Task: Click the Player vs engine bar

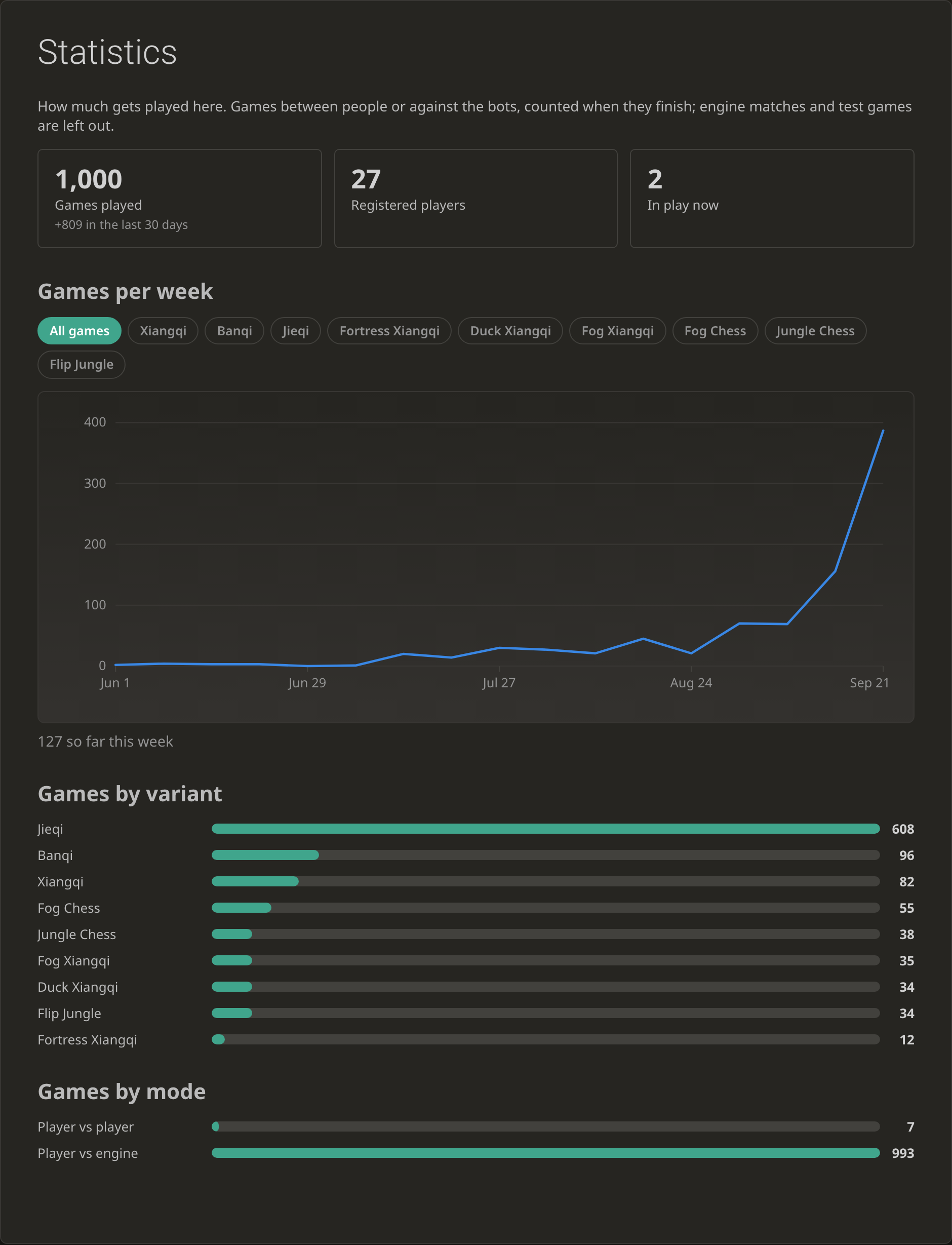Action: (x=546, y=1153)
